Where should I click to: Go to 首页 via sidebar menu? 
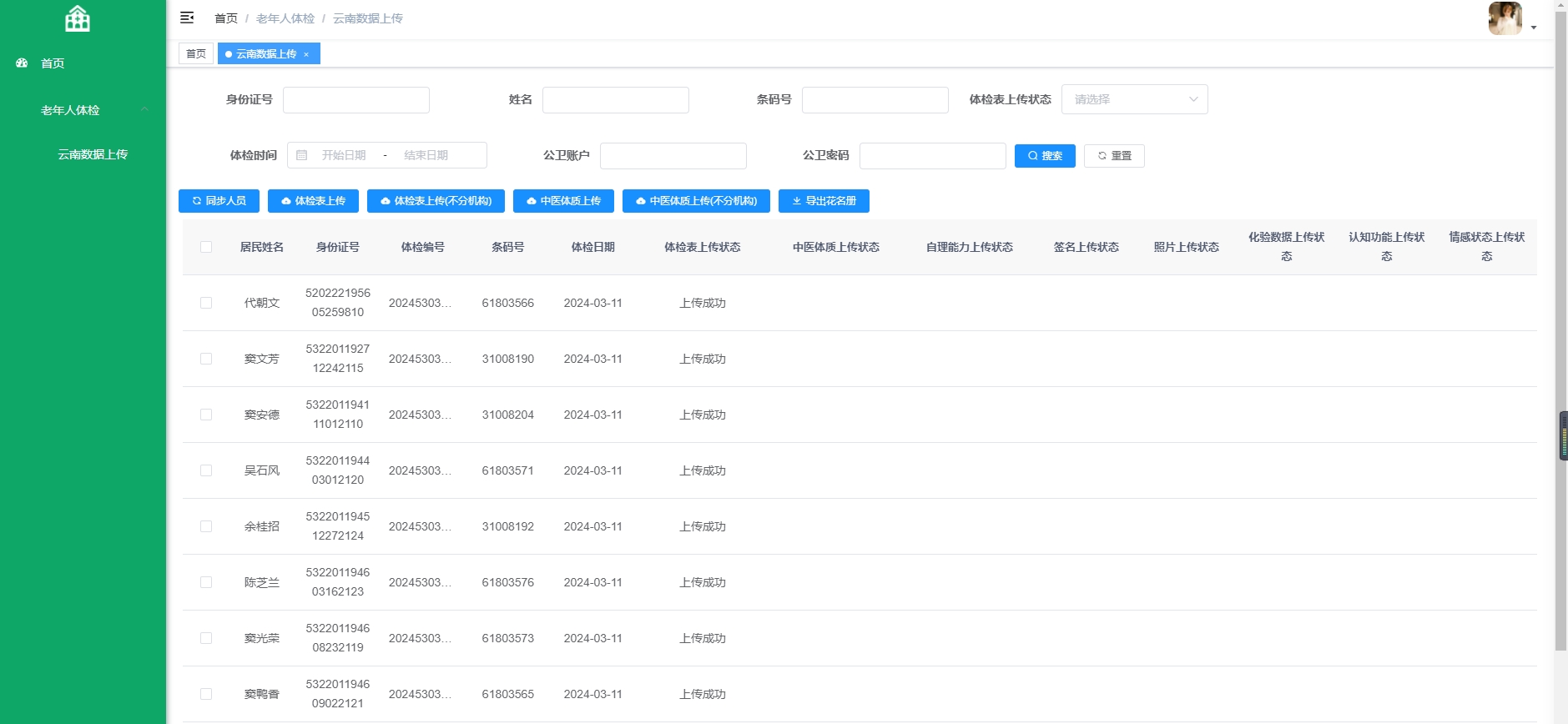click(53, 63)
